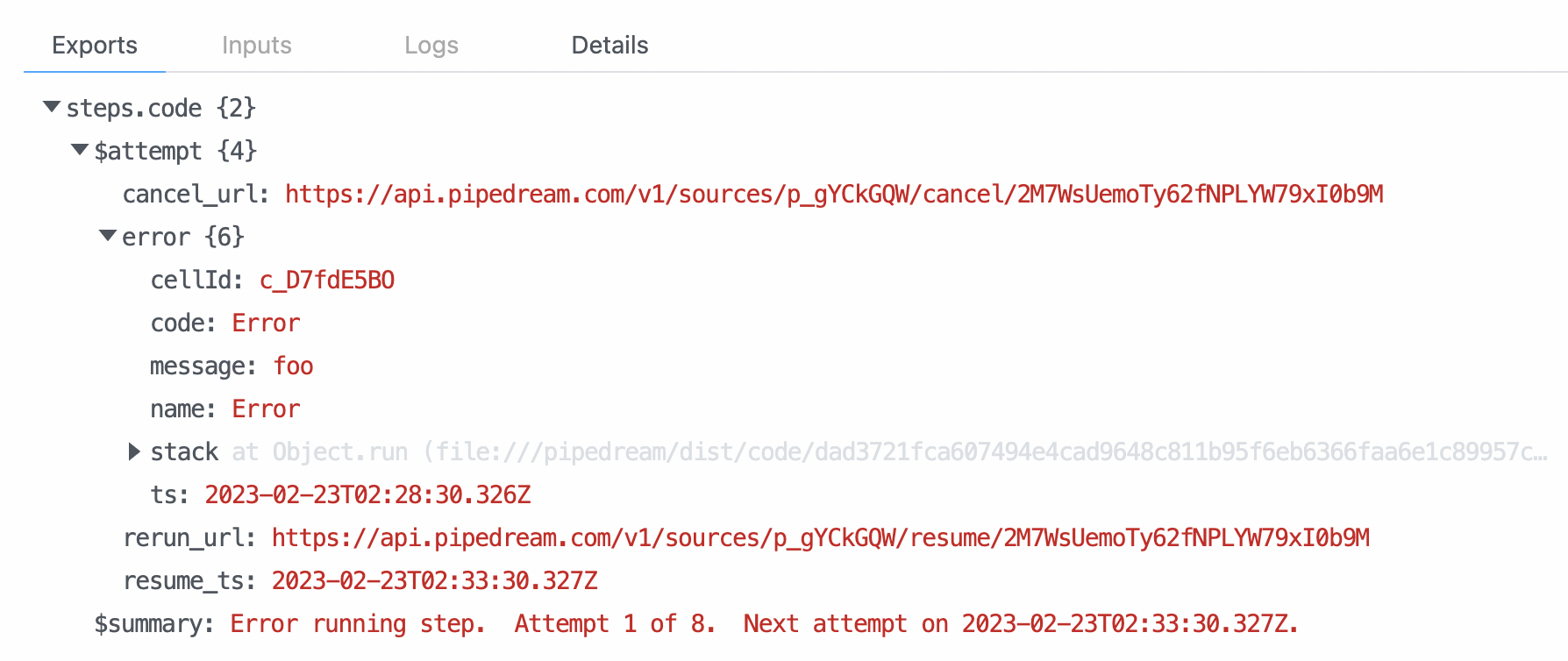Click the resume_ts timestamp value
Image resolution: width=1568 pixels, height=661 pixels.
434,580
